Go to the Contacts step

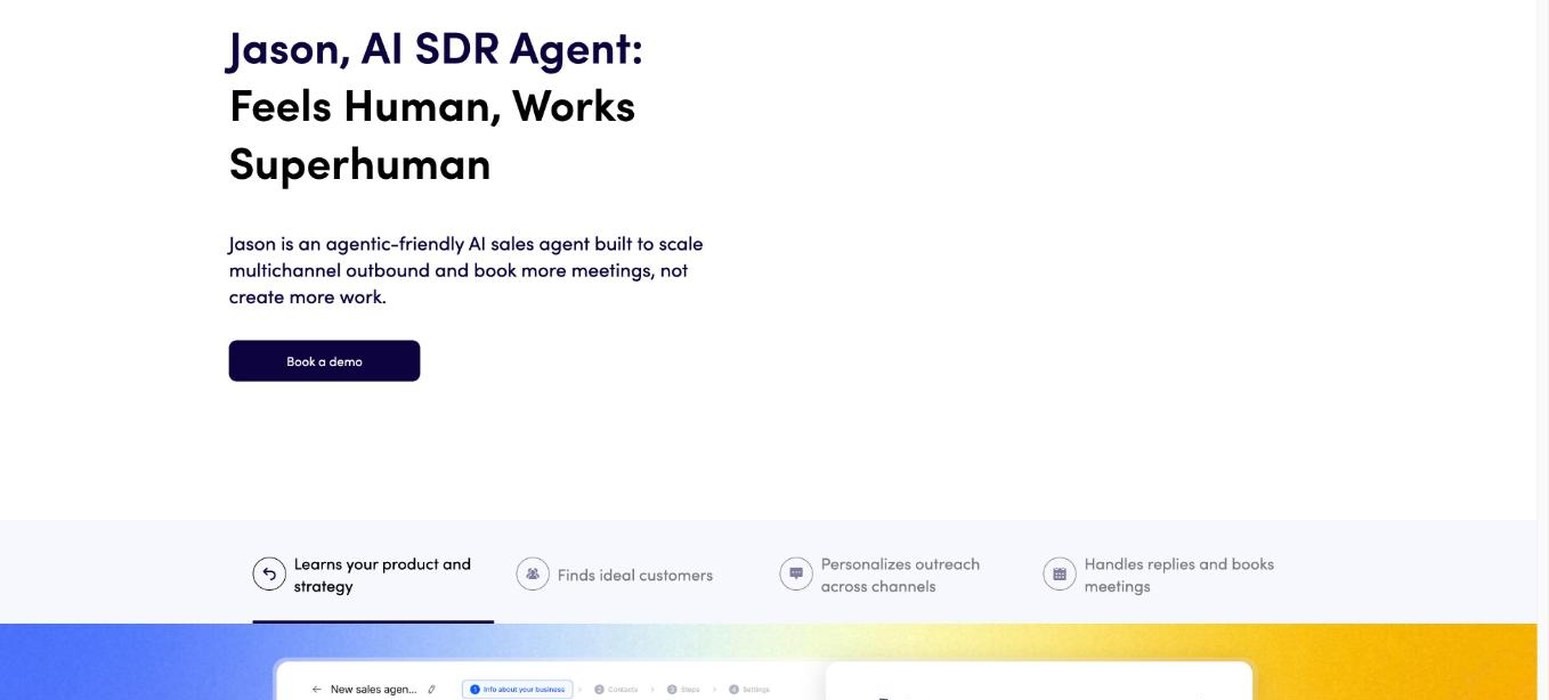coord(616,689)
